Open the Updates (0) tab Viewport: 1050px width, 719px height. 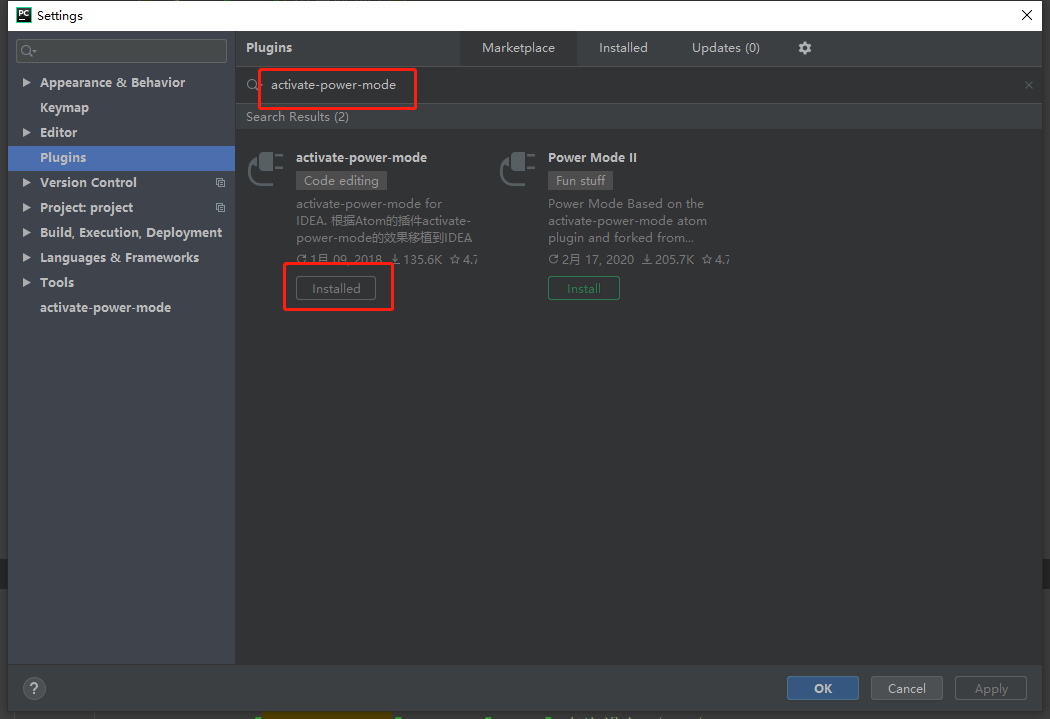tap(725, 47)
